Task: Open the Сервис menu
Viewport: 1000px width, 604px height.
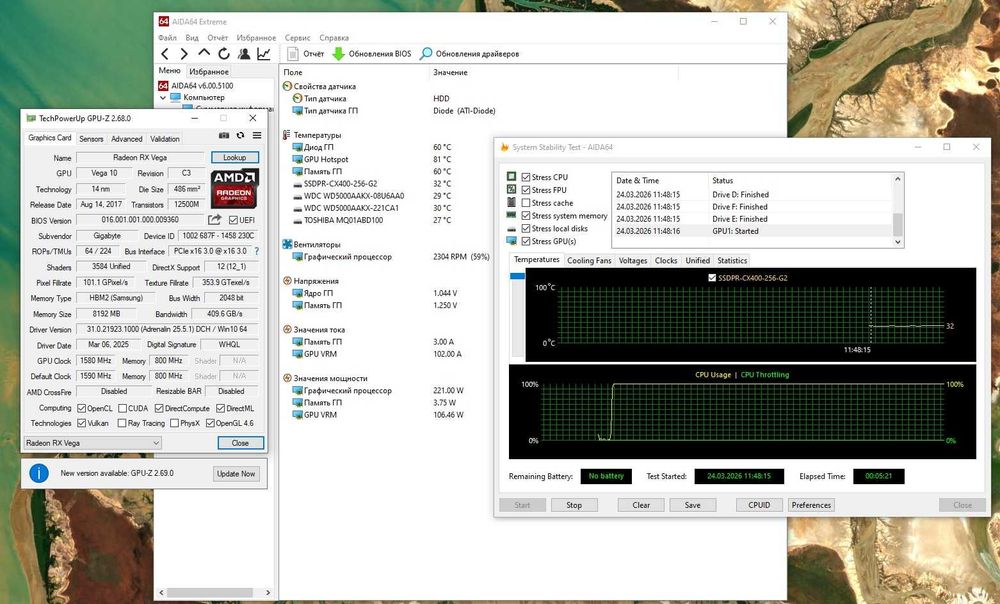Action: pyautogui.click(x=297, y=38)
